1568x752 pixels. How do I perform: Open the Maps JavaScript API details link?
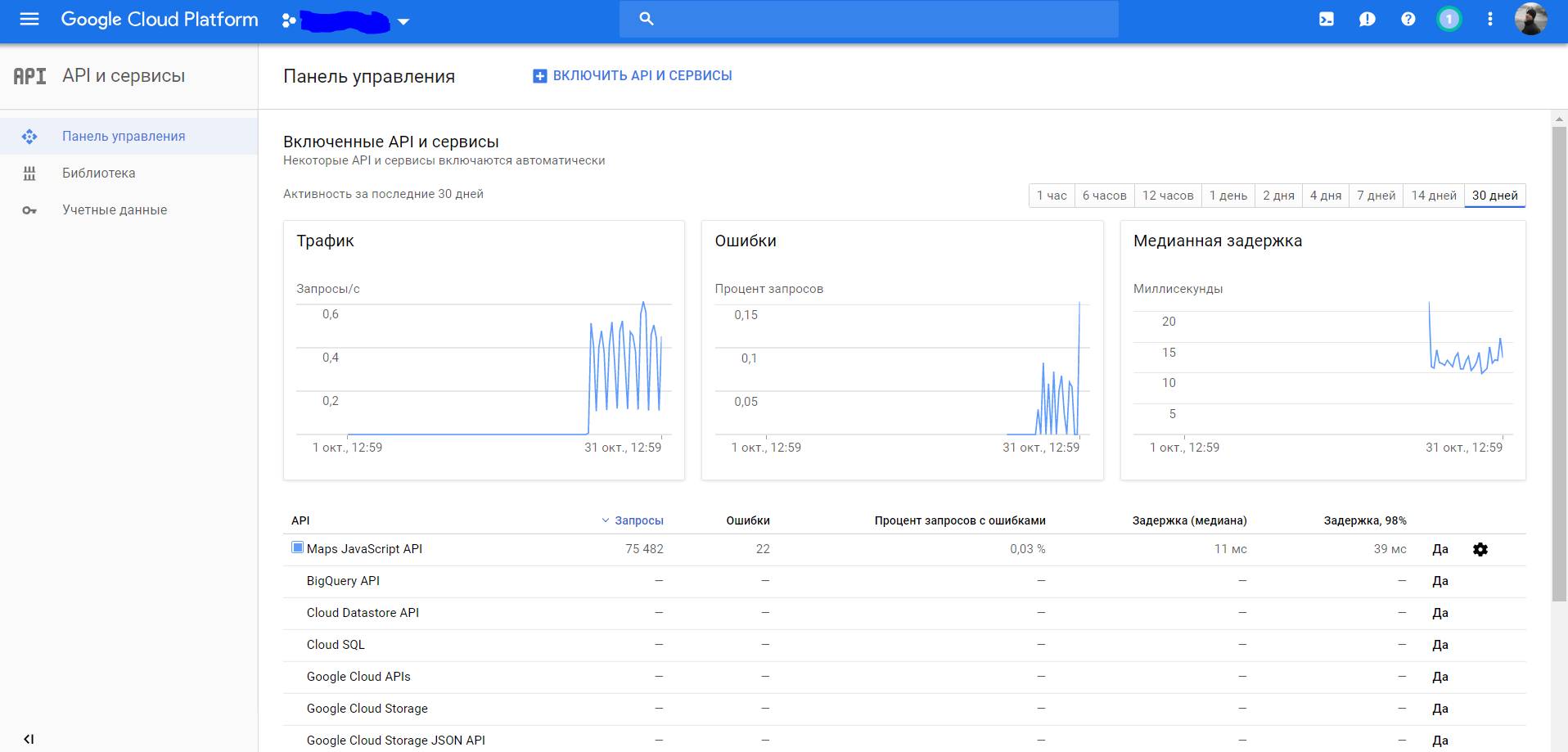point(363,548)
